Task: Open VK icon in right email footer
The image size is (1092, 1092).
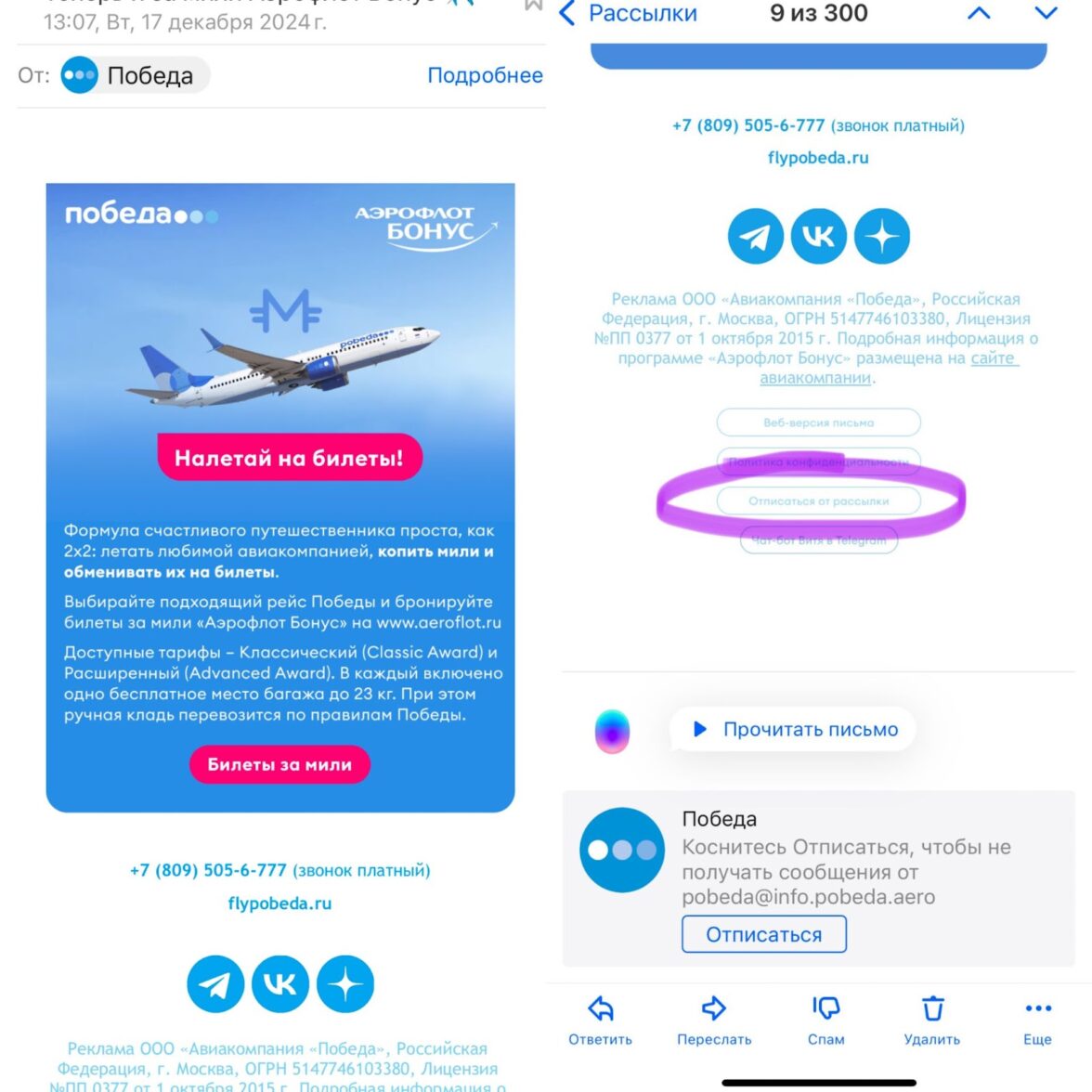Action: click(x=819, y=236)
